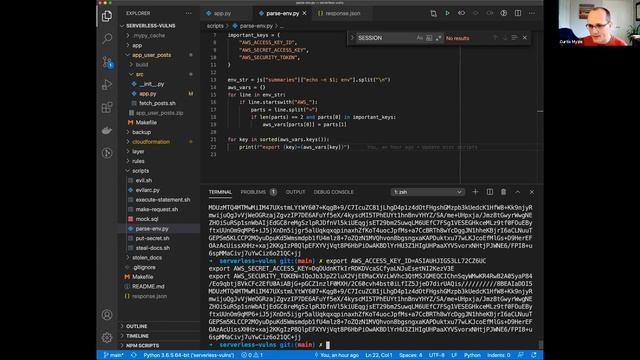Maximize the panel with the up chevron

point(518,192)
